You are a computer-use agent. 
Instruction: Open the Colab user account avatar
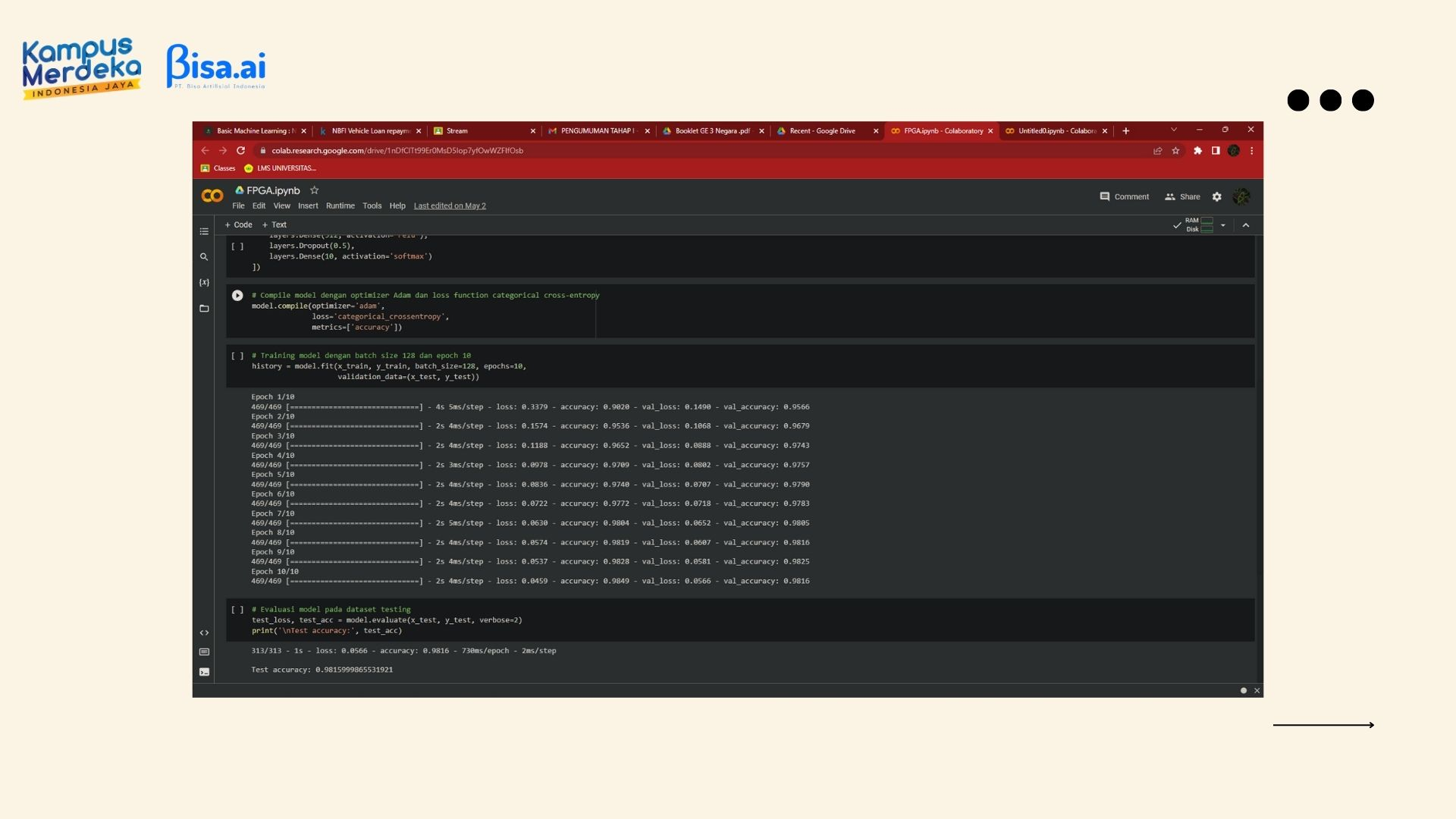click(x=1241, y=196)
